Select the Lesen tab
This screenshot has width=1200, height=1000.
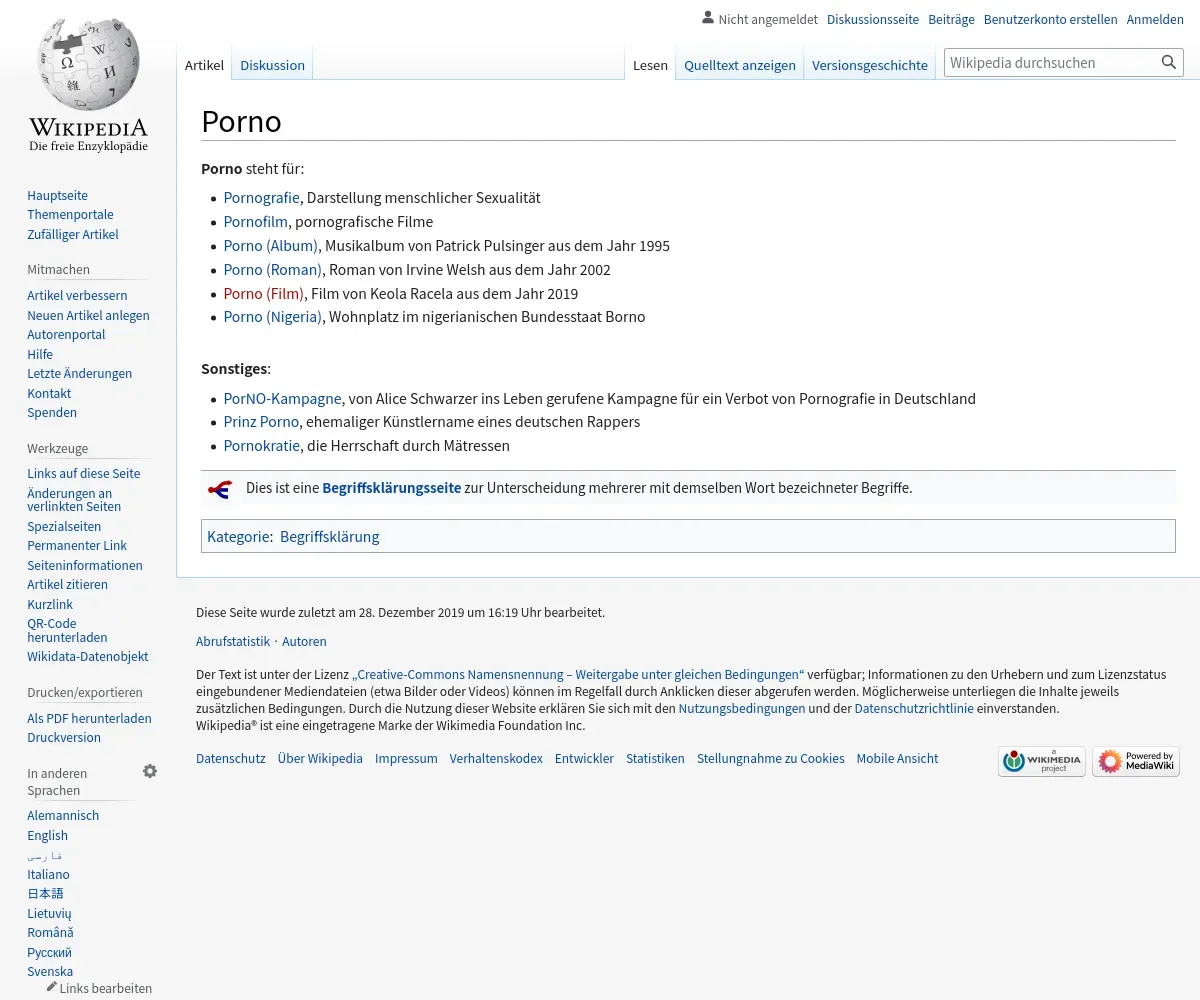pos(650,65)
